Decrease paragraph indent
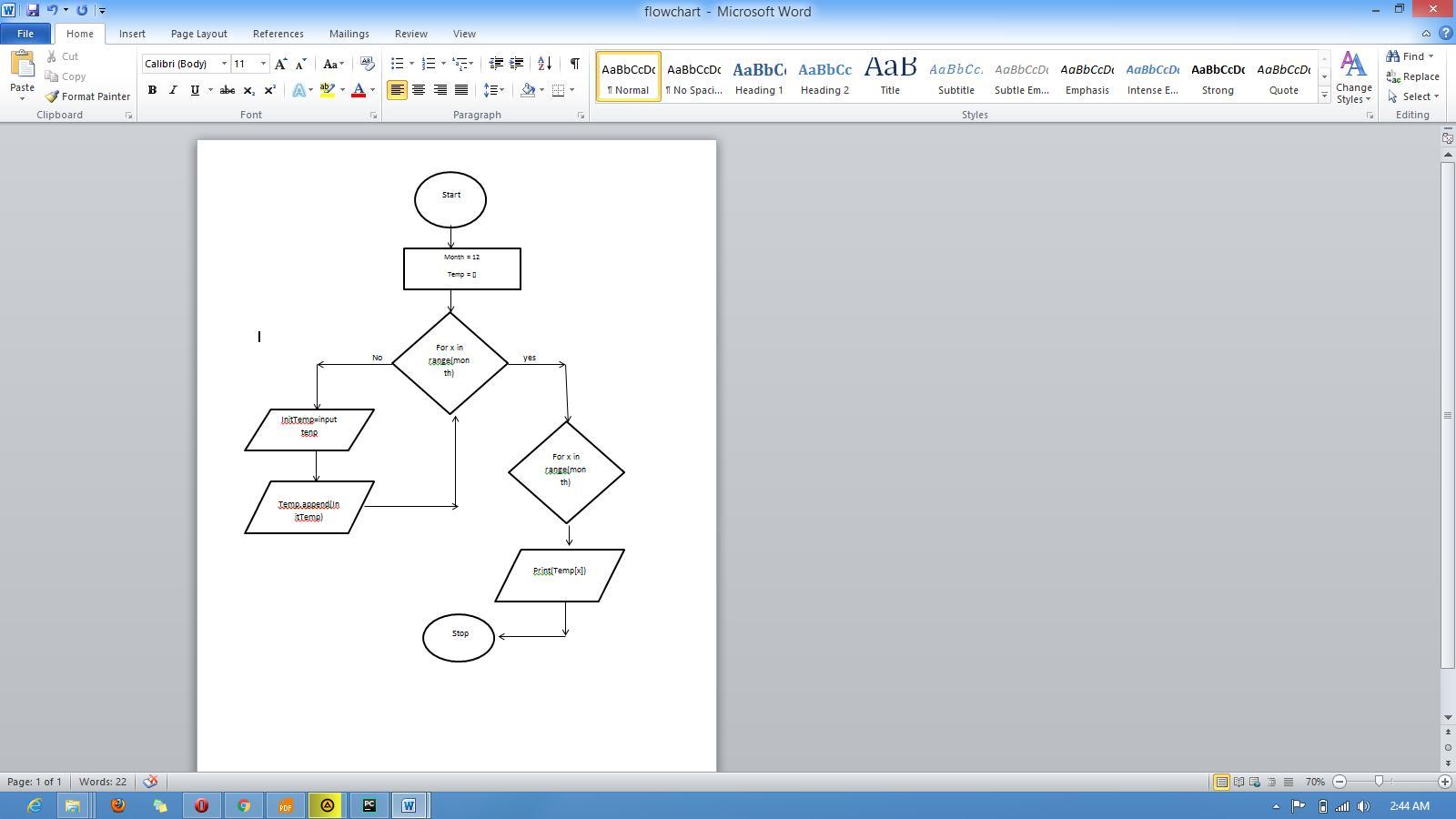 pos(496,64)
